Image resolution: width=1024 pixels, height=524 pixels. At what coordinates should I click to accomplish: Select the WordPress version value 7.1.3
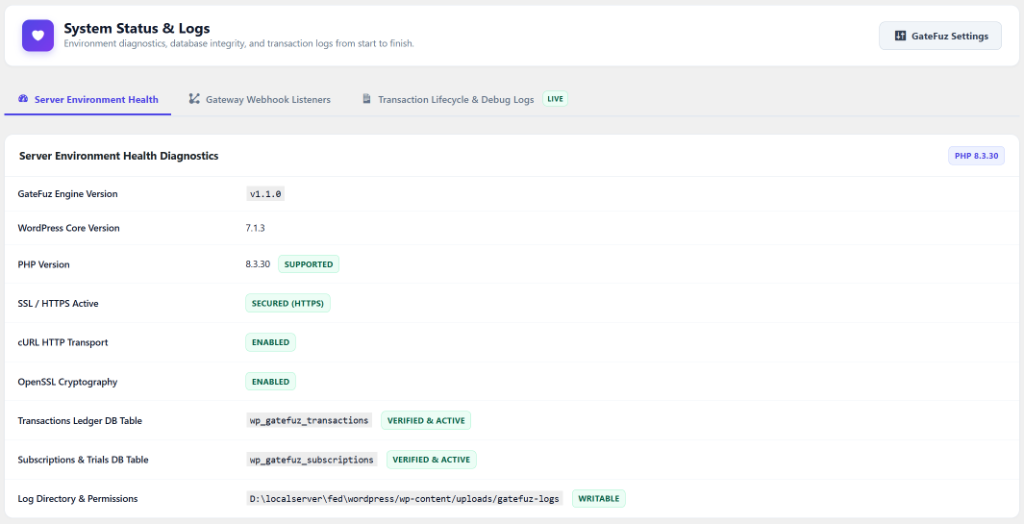[255, 228]
